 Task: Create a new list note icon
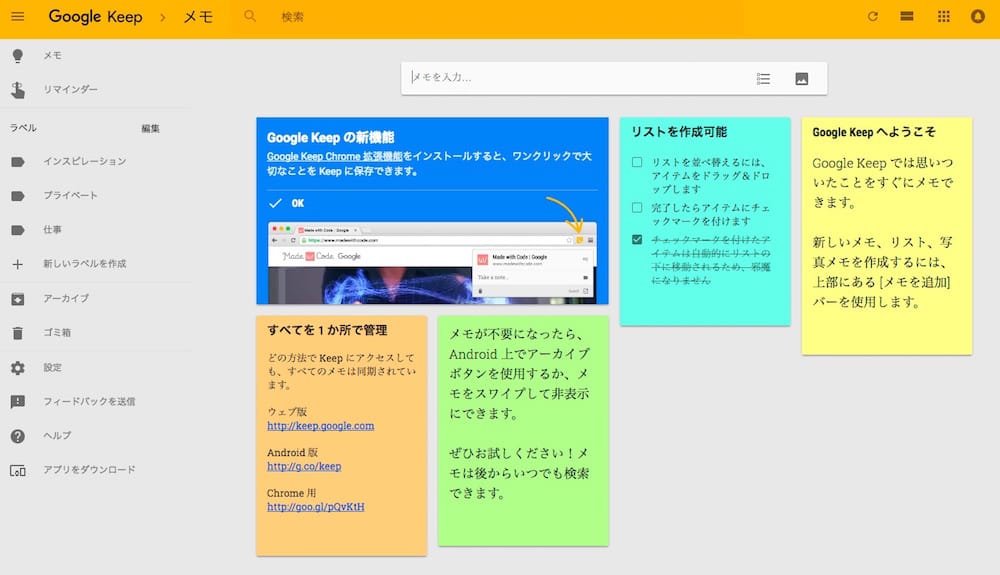tap(763, 78)
